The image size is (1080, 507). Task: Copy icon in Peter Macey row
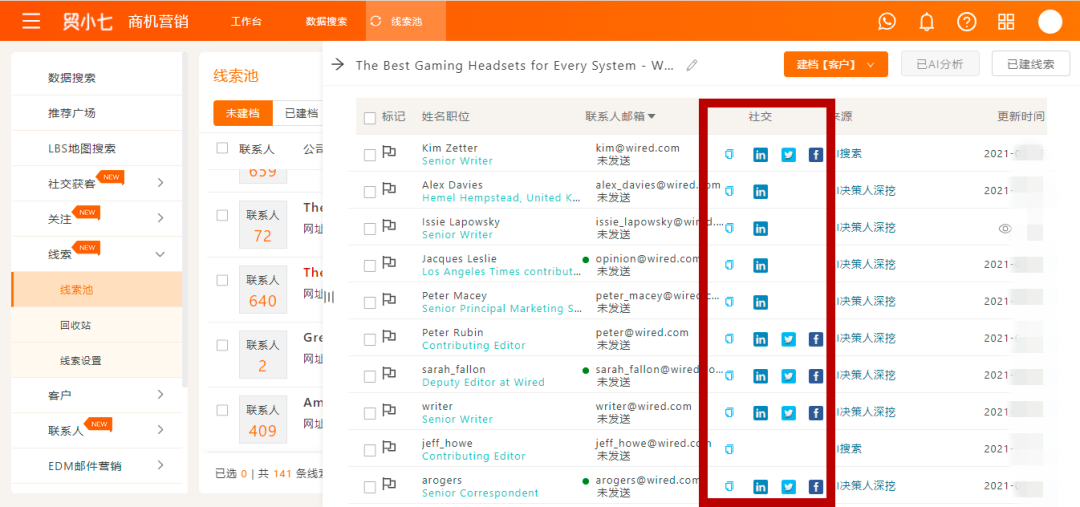pos(729,302)
